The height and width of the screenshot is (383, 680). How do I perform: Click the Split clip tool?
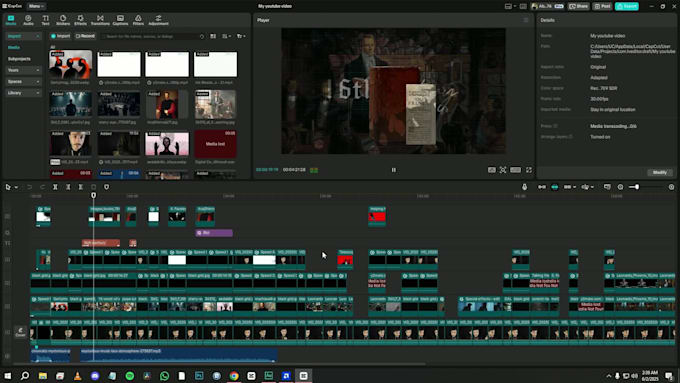coord(55,187)
